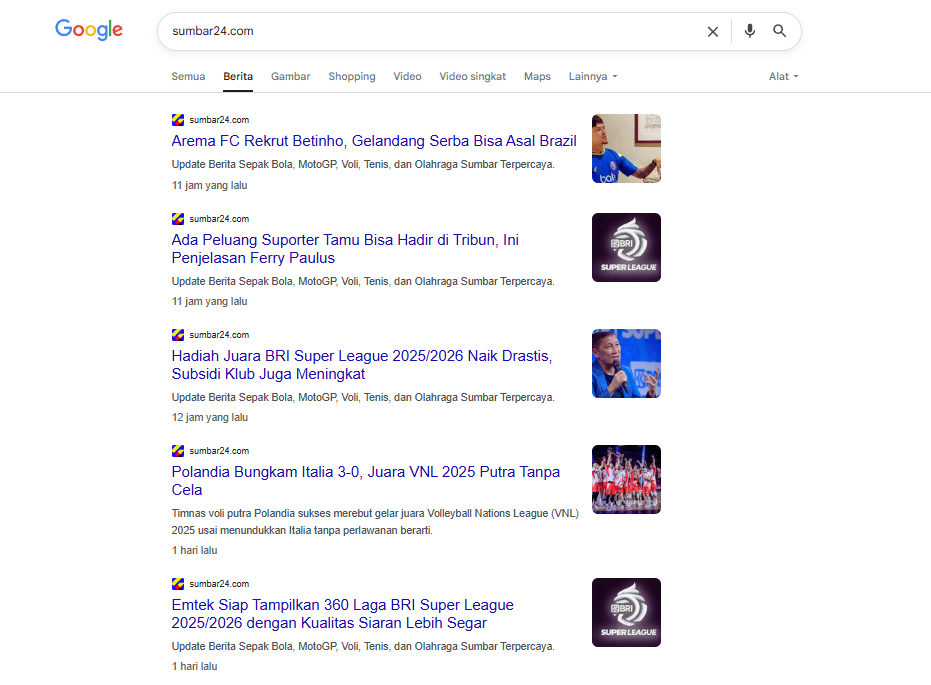Click sumbar24 favicon above Ada Peluang result
The image size is (931, 685).
click(x=178, y=219)
